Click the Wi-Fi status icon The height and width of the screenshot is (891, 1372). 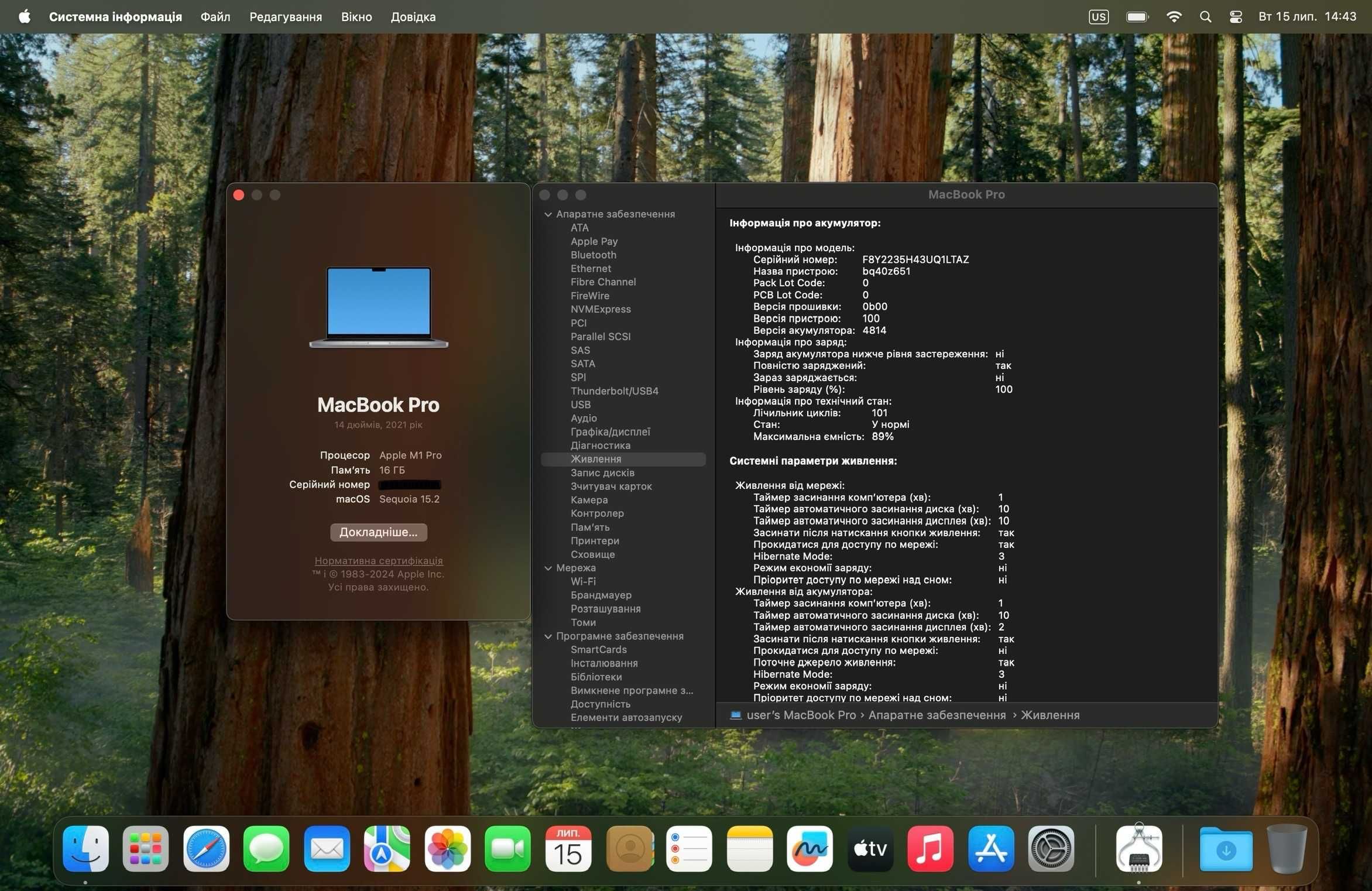[x=1174, y=16]
